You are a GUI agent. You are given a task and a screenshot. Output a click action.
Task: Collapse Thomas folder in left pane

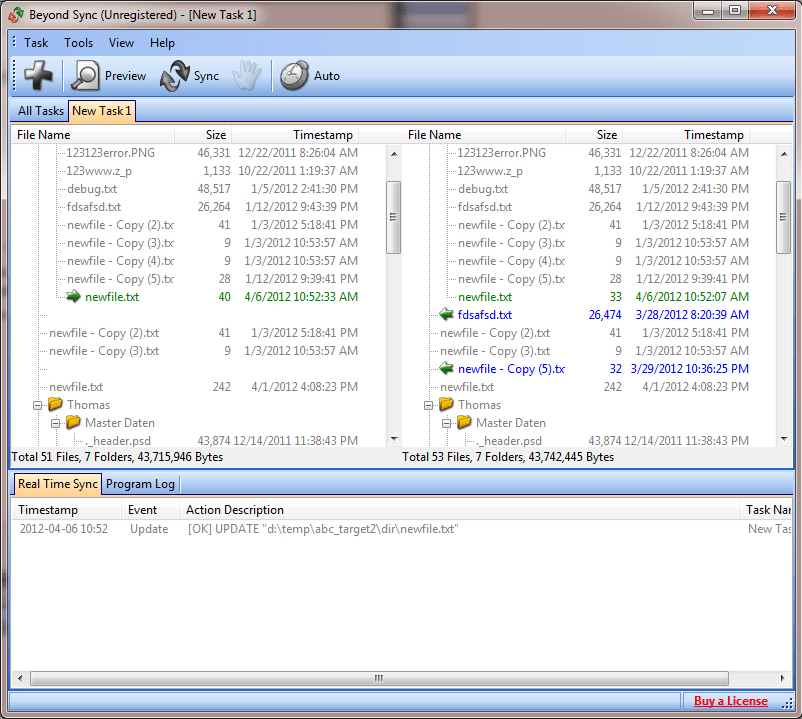[x=37, y=406]
